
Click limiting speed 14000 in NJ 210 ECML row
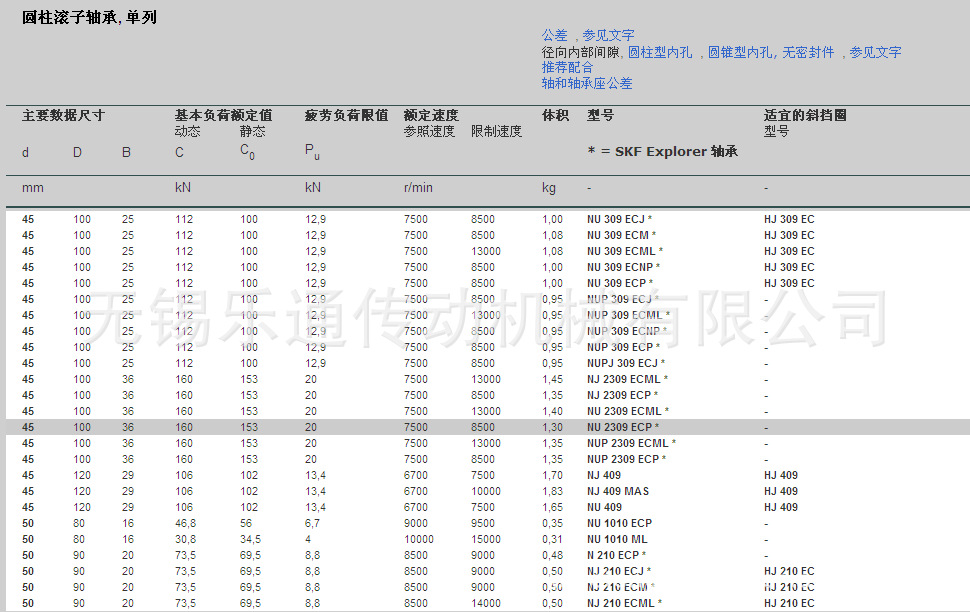[x=486, y=603]
